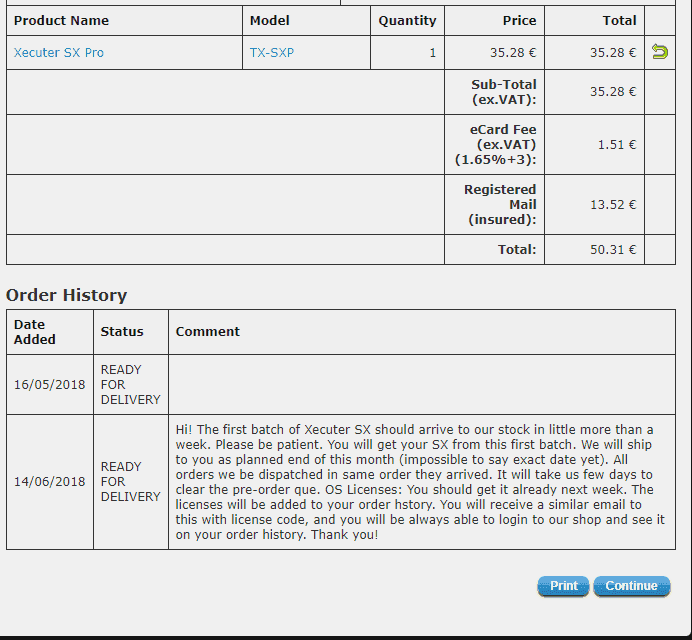Click the grand total 50.31 €
Viewport: 692px width, 640px height.
(x=613, y=249)
